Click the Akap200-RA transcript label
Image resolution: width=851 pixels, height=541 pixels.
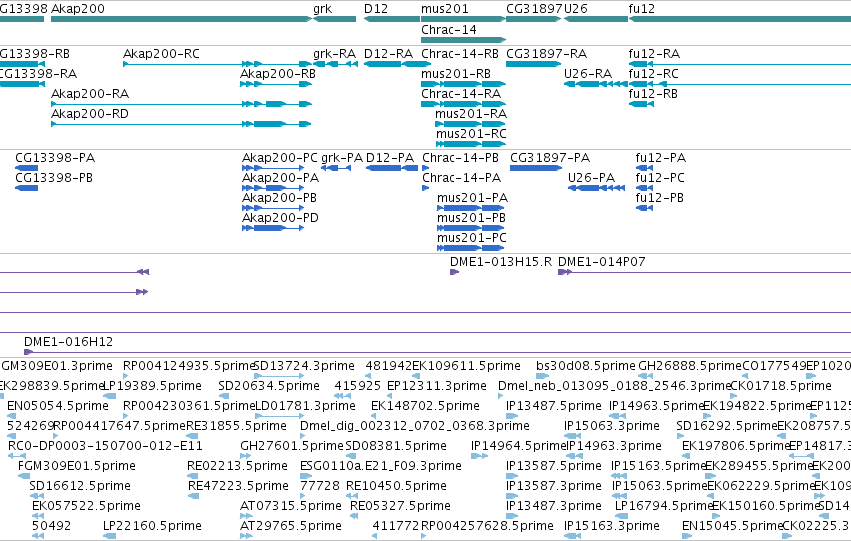point(90,94)
